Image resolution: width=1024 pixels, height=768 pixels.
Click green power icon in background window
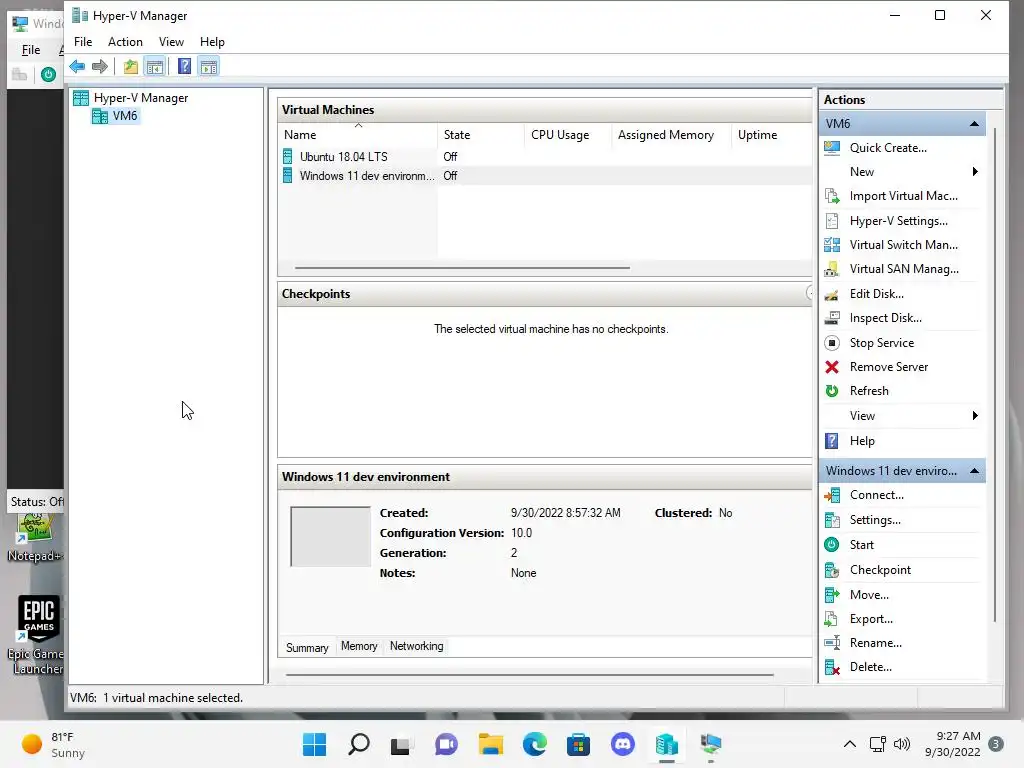[48, 74]
